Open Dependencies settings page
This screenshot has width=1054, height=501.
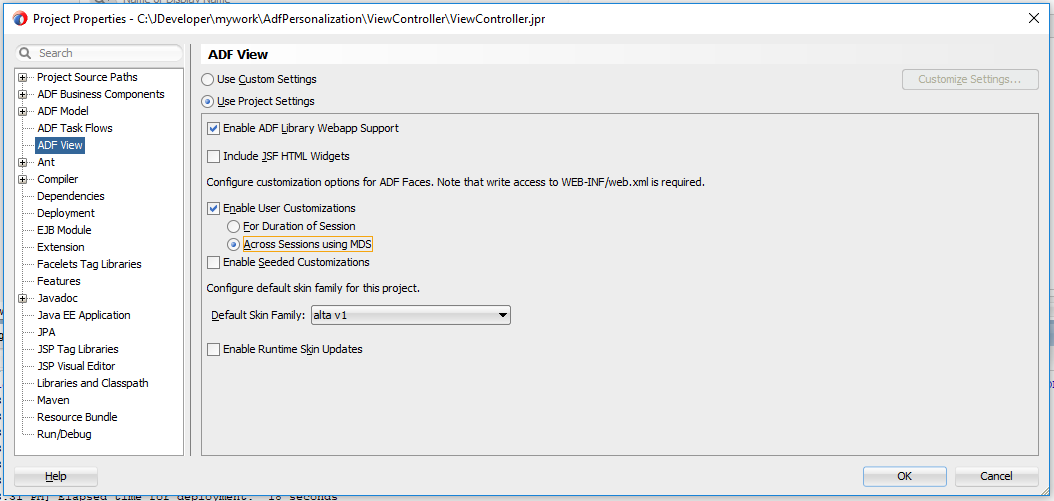(x=71, y=196)
